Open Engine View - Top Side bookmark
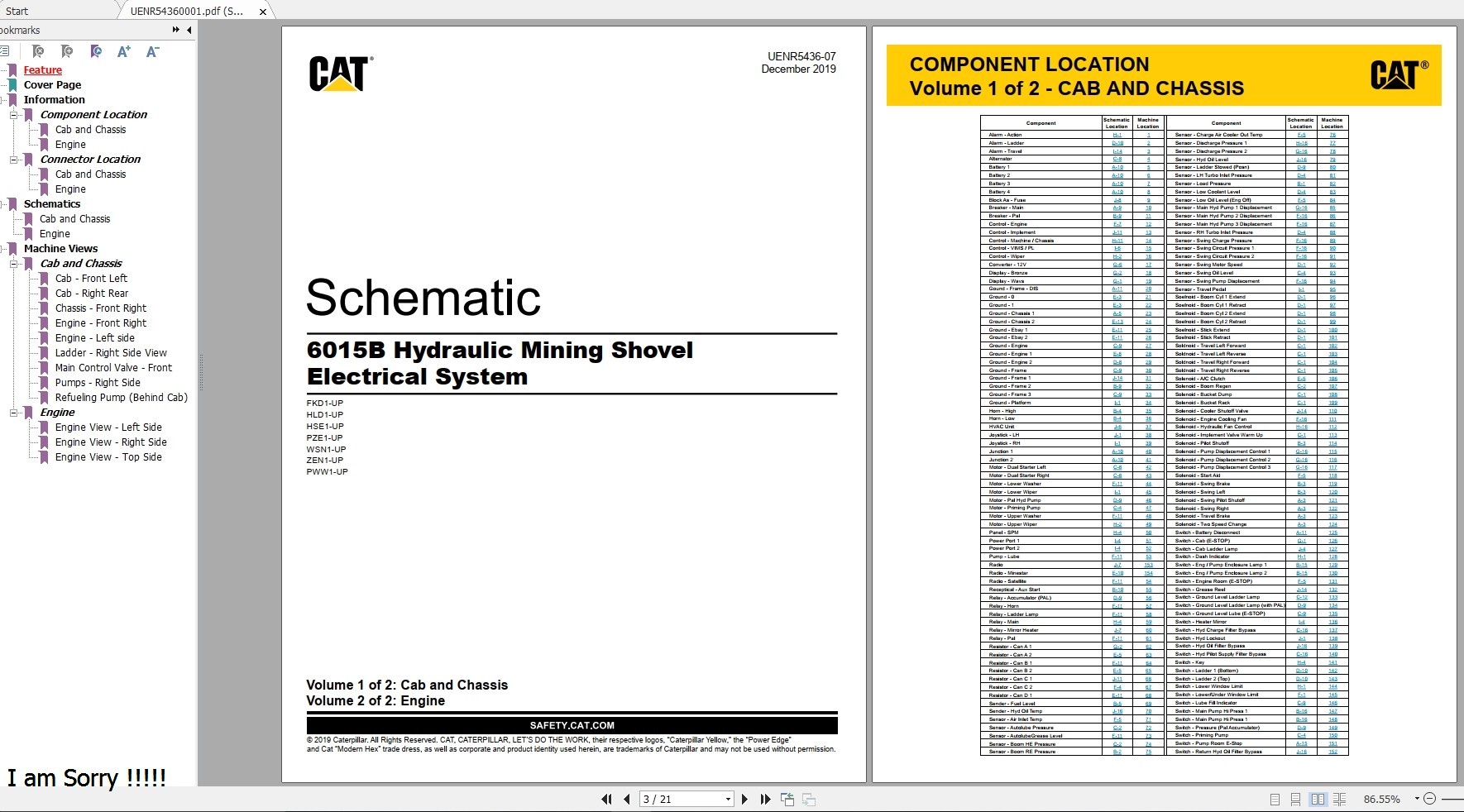The image size is (1464, 812). point(108,457)
